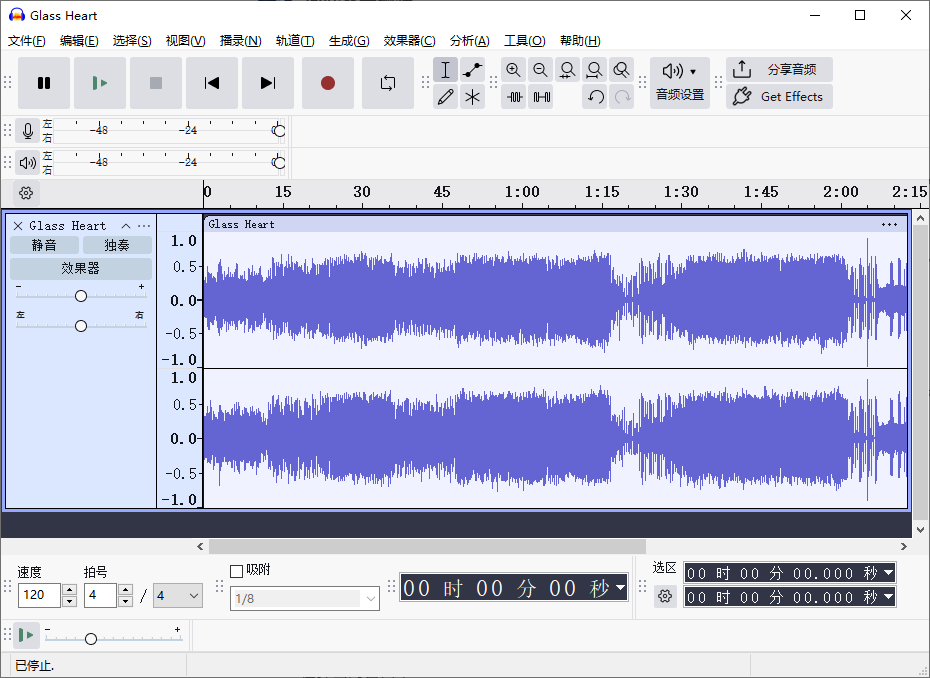
Task: Open the 轨道(T) menu
Action: pos(295,40)
